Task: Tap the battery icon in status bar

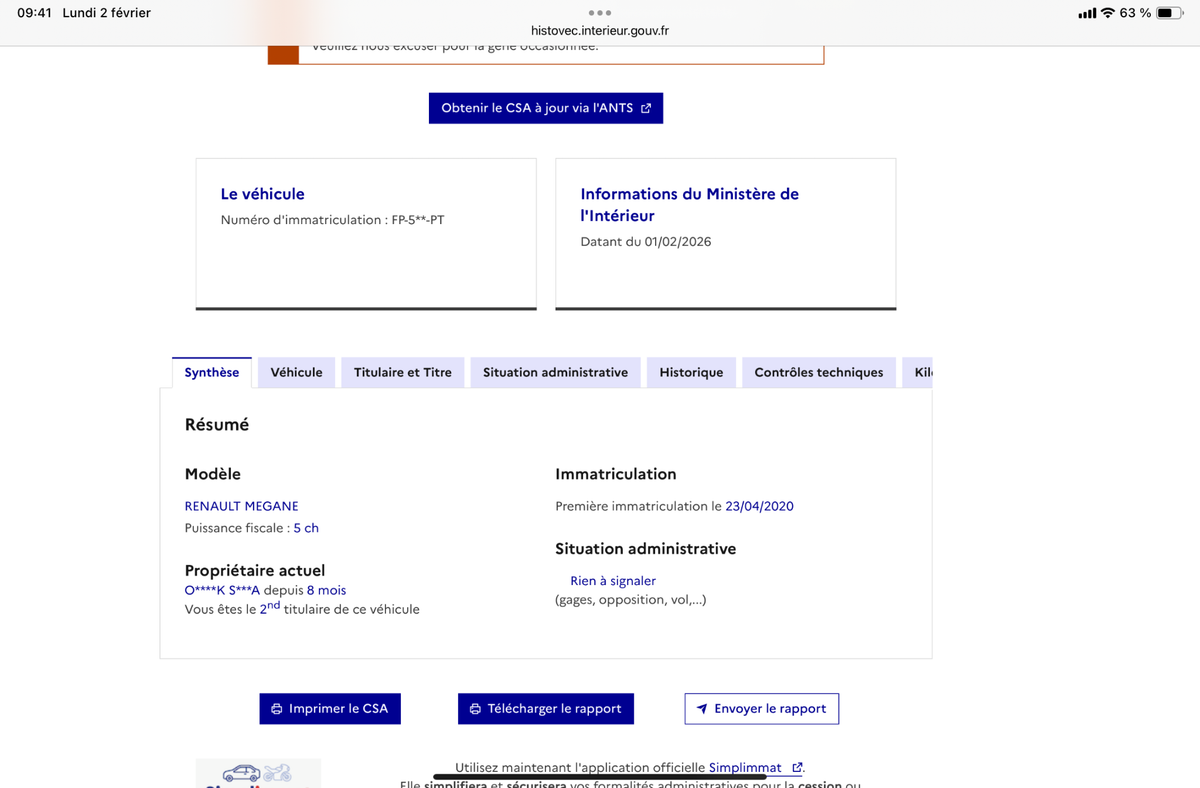Action: pyautogui.click(x=1170, y=13)
